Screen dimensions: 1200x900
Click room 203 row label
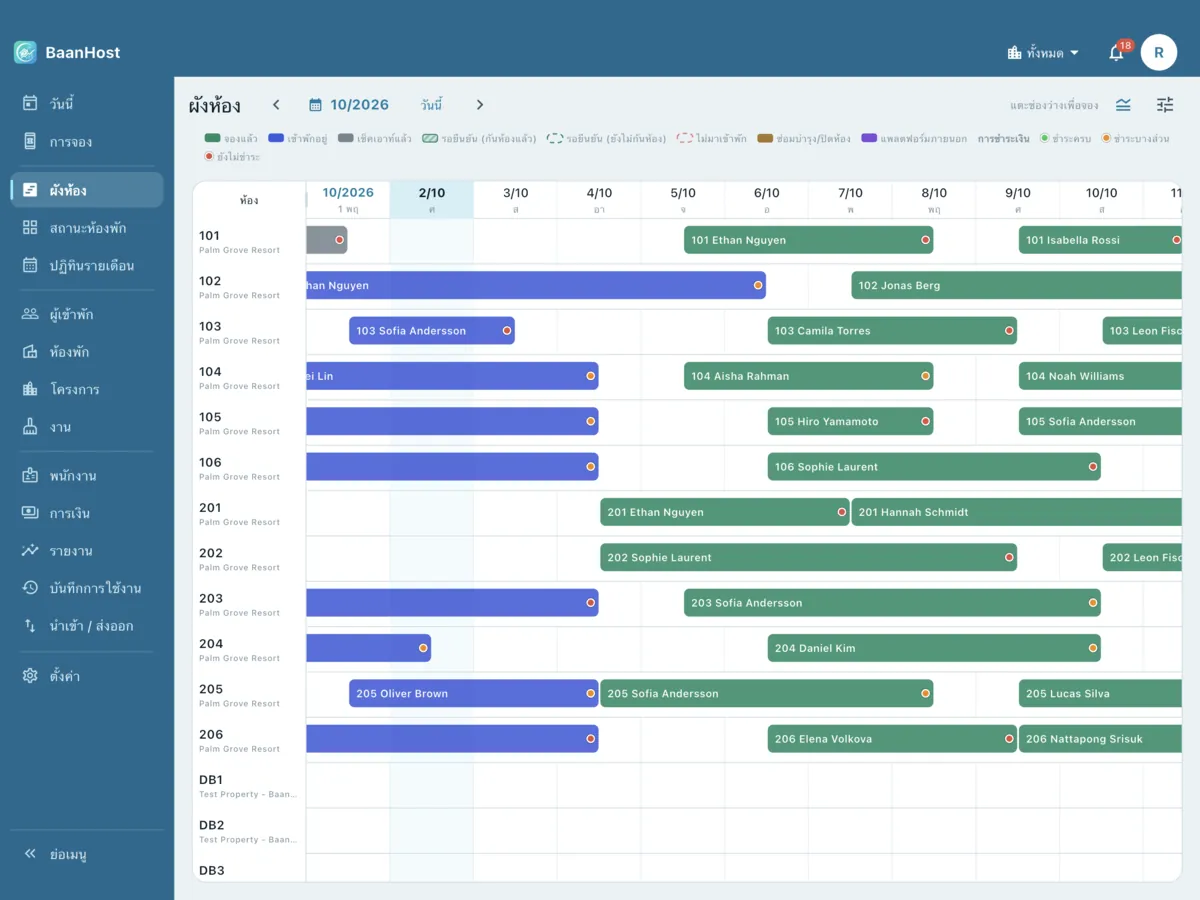click(x=249, y=604)
